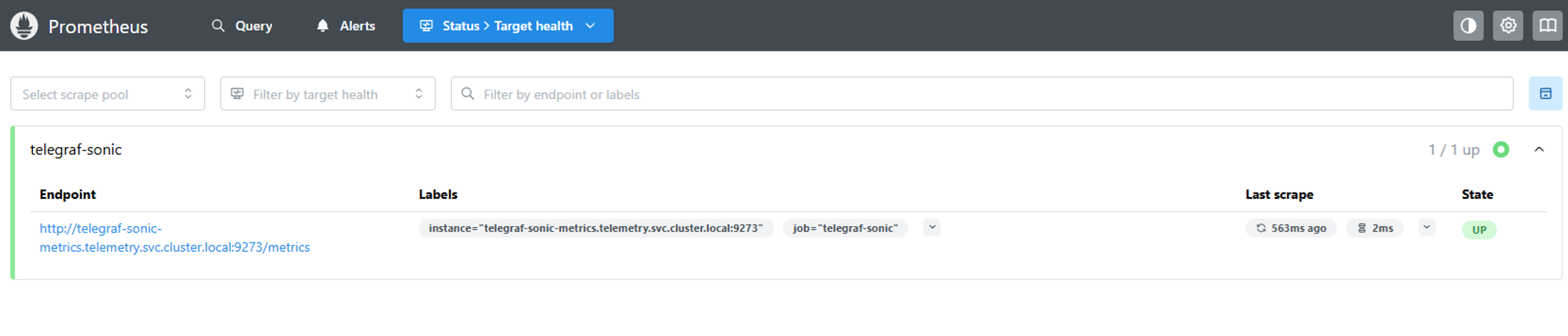Click the search magnifier in label filter

point(467,93)
